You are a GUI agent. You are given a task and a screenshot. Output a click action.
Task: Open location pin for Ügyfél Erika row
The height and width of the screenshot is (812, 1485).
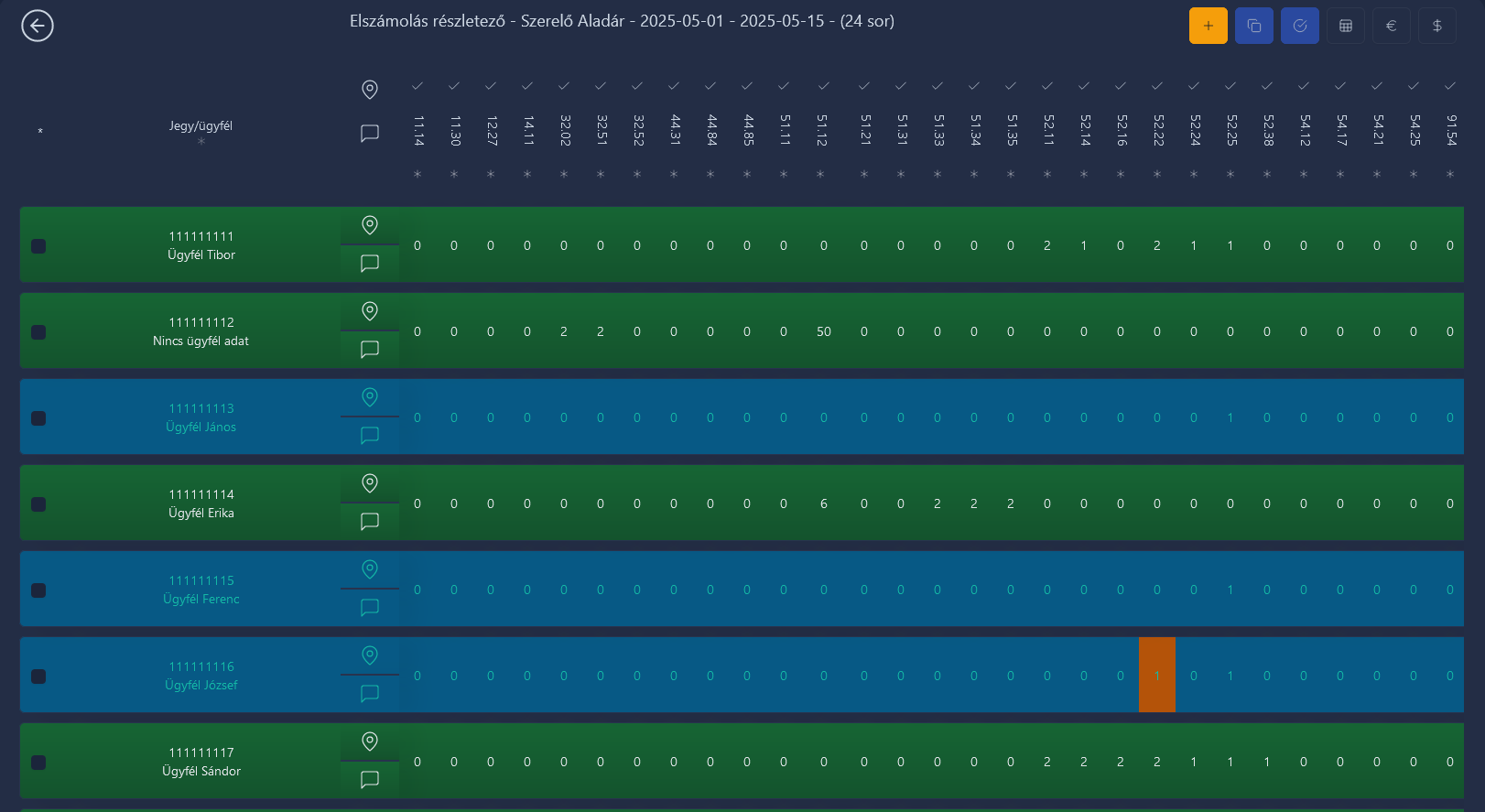click(370, 483)
